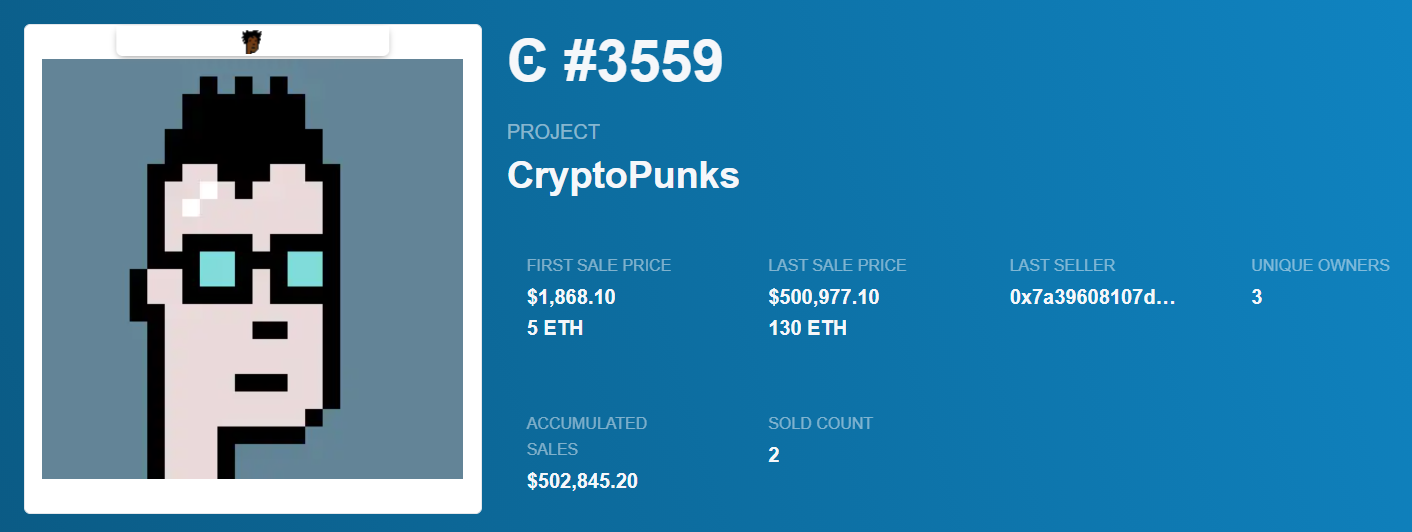The image size is (1412, 532).
Task: Select the $1,868.10 first sale price
Action: [x=573, y=297]
